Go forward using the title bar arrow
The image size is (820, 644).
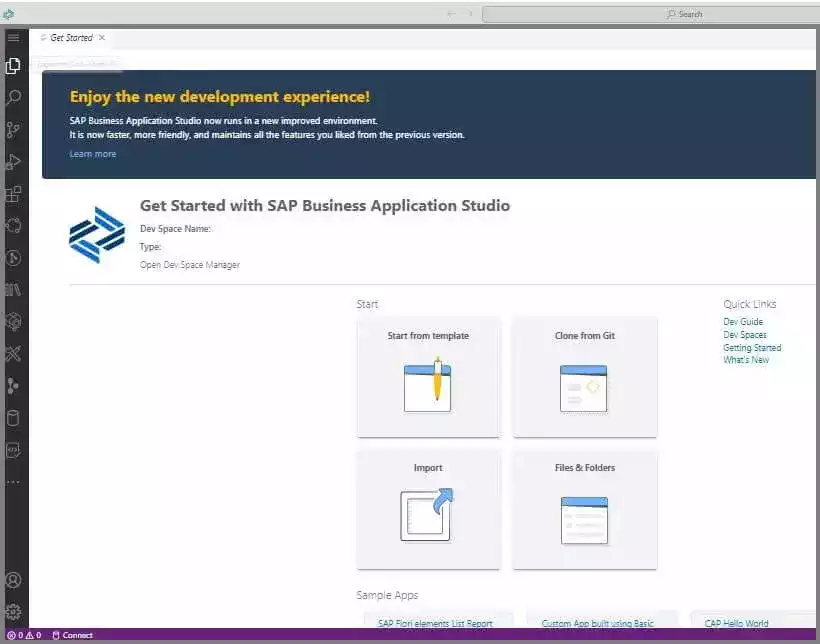coord(470,14)
